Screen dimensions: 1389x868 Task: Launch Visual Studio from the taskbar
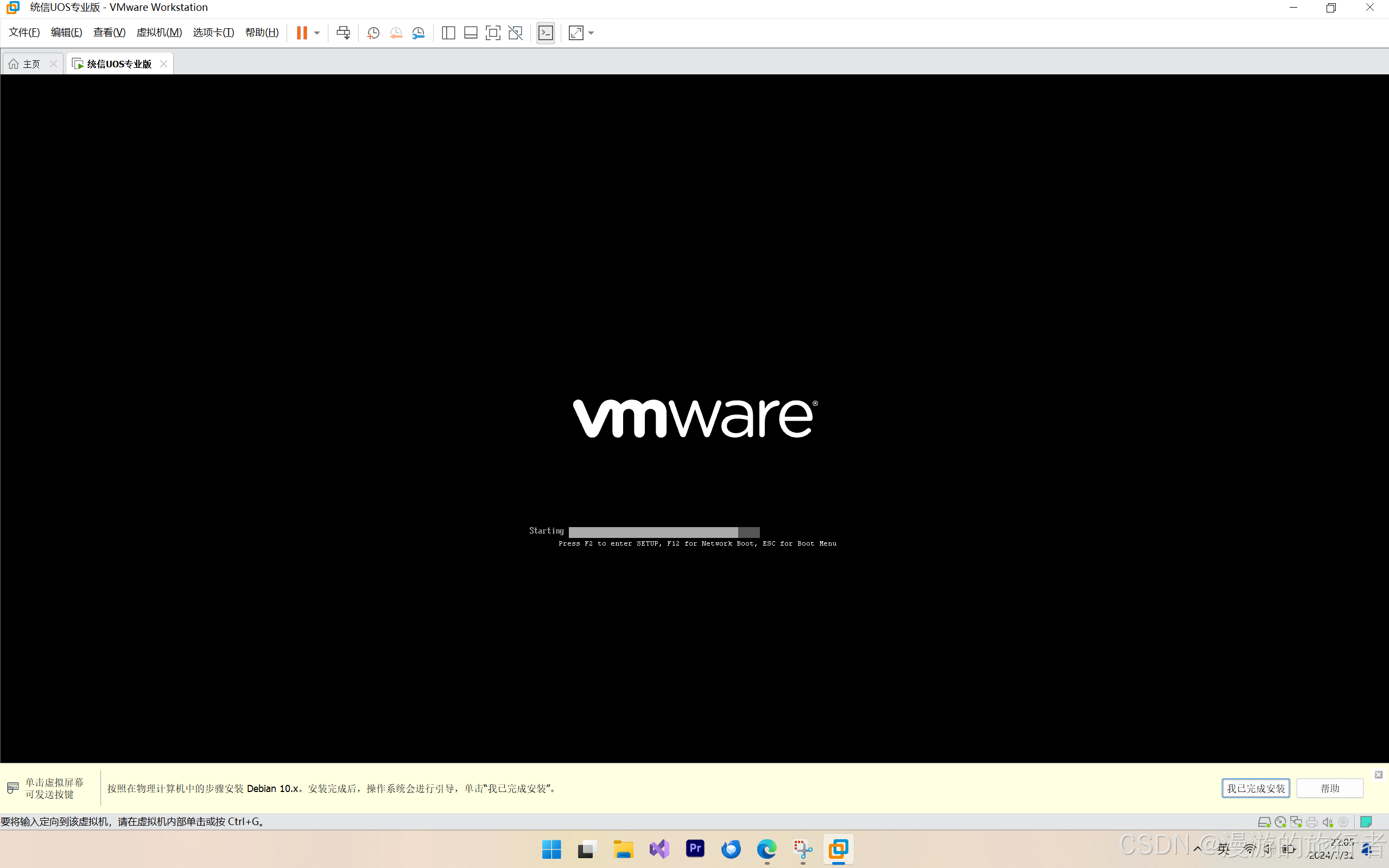(x=659, y=849)
